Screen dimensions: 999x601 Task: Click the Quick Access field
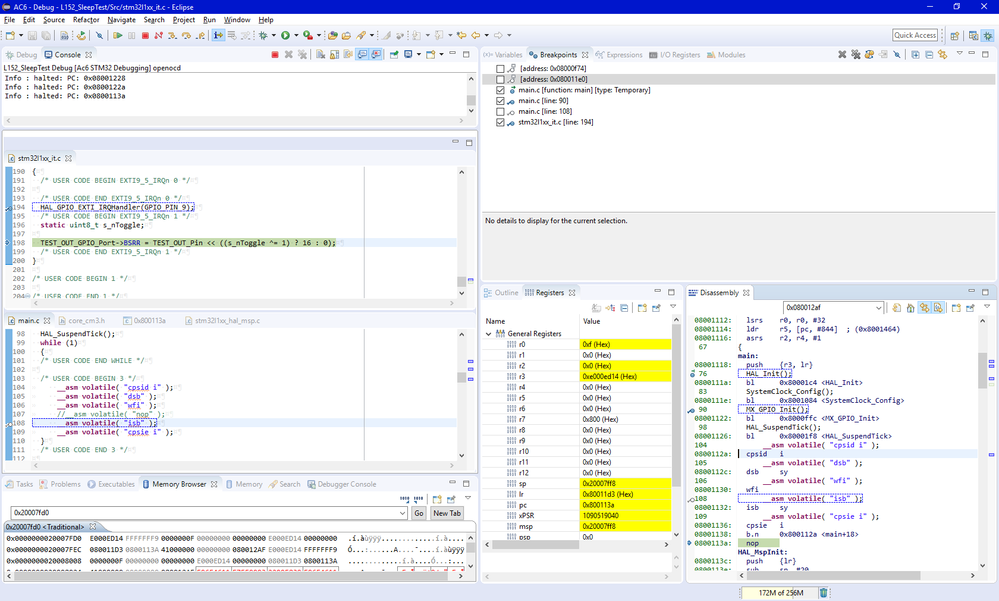pyautogui.click(x=915, y=35)
